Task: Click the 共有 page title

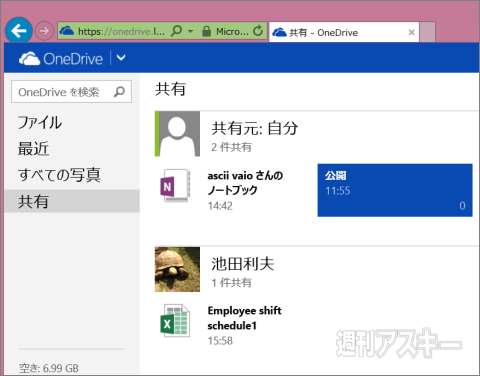Action: point(170,89)
